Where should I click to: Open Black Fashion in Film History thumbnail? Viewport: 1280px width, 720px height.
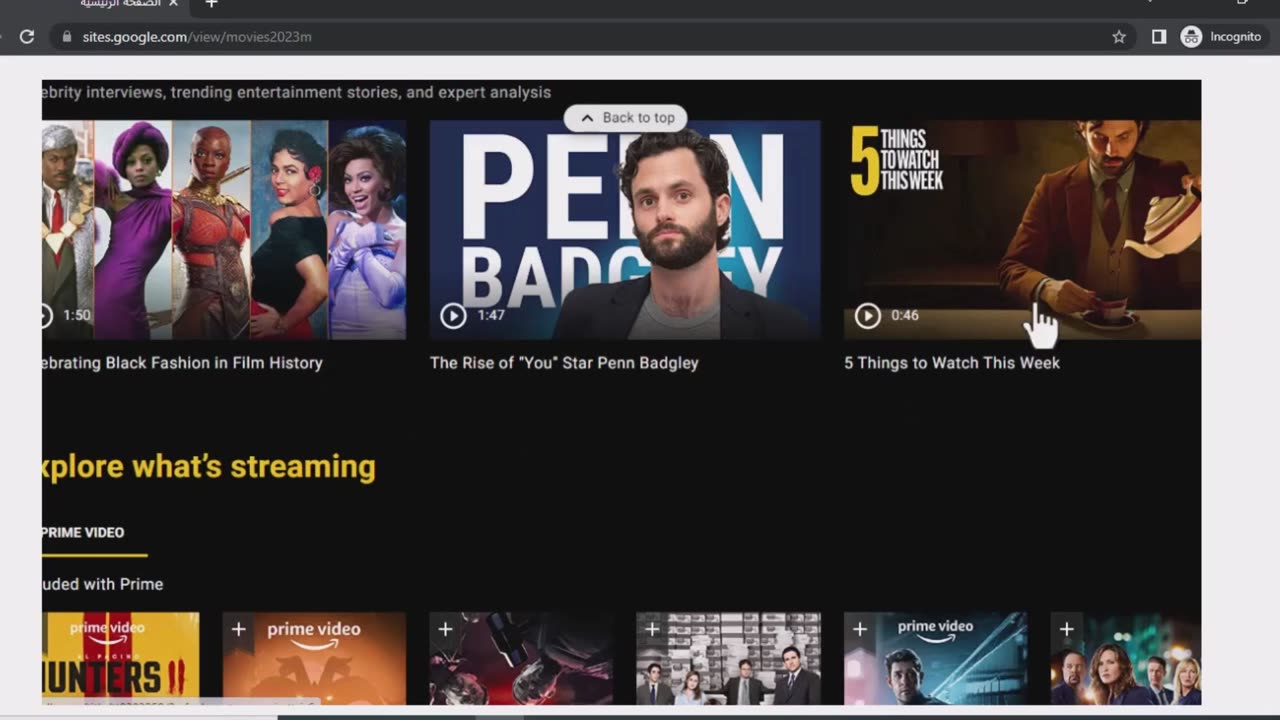pyautogui.click(x=224, y=230)
